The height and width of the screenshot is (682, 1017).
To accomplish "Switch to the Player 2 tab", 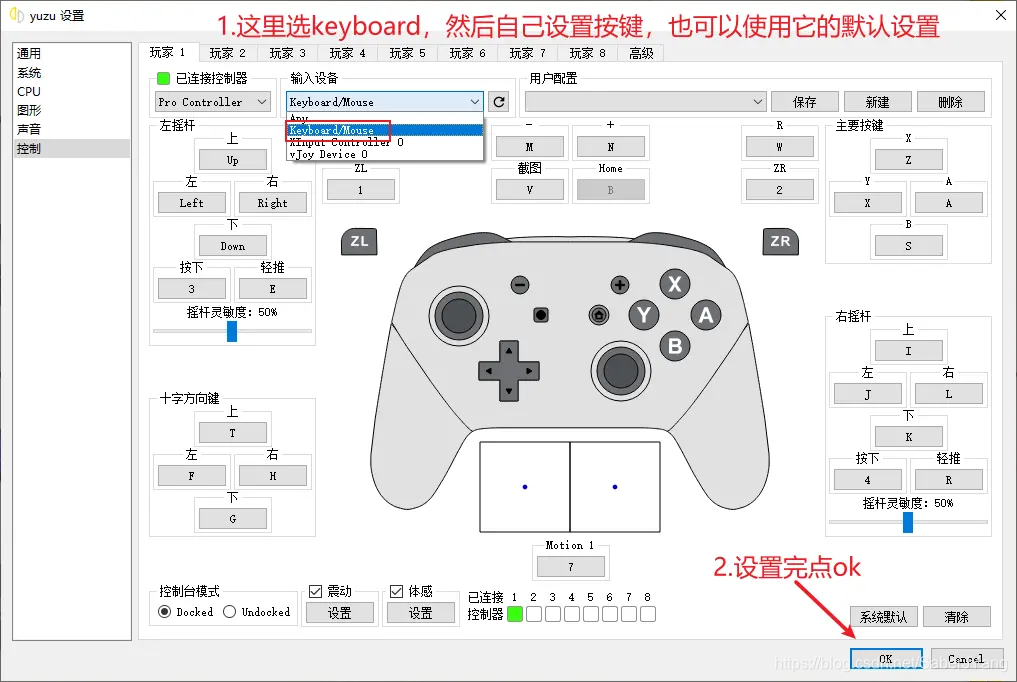I will [x=228, y=53].
